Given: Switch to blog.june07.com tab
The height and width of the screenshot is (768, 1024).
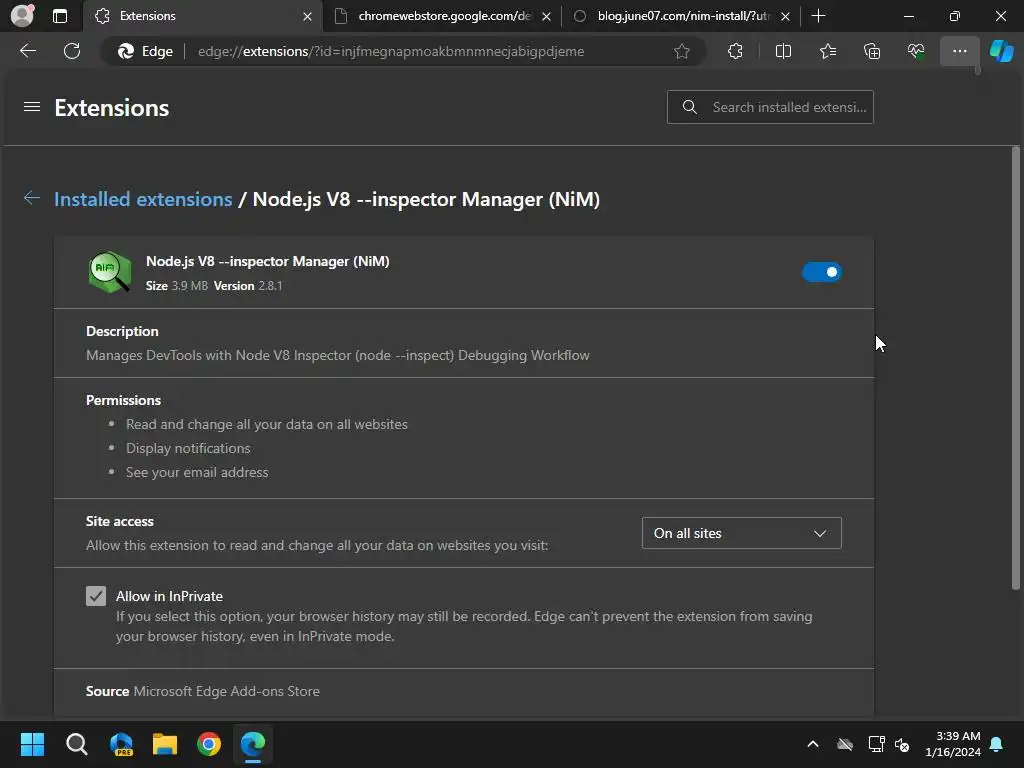Looking at the screenshot, I should click(682, 16).
